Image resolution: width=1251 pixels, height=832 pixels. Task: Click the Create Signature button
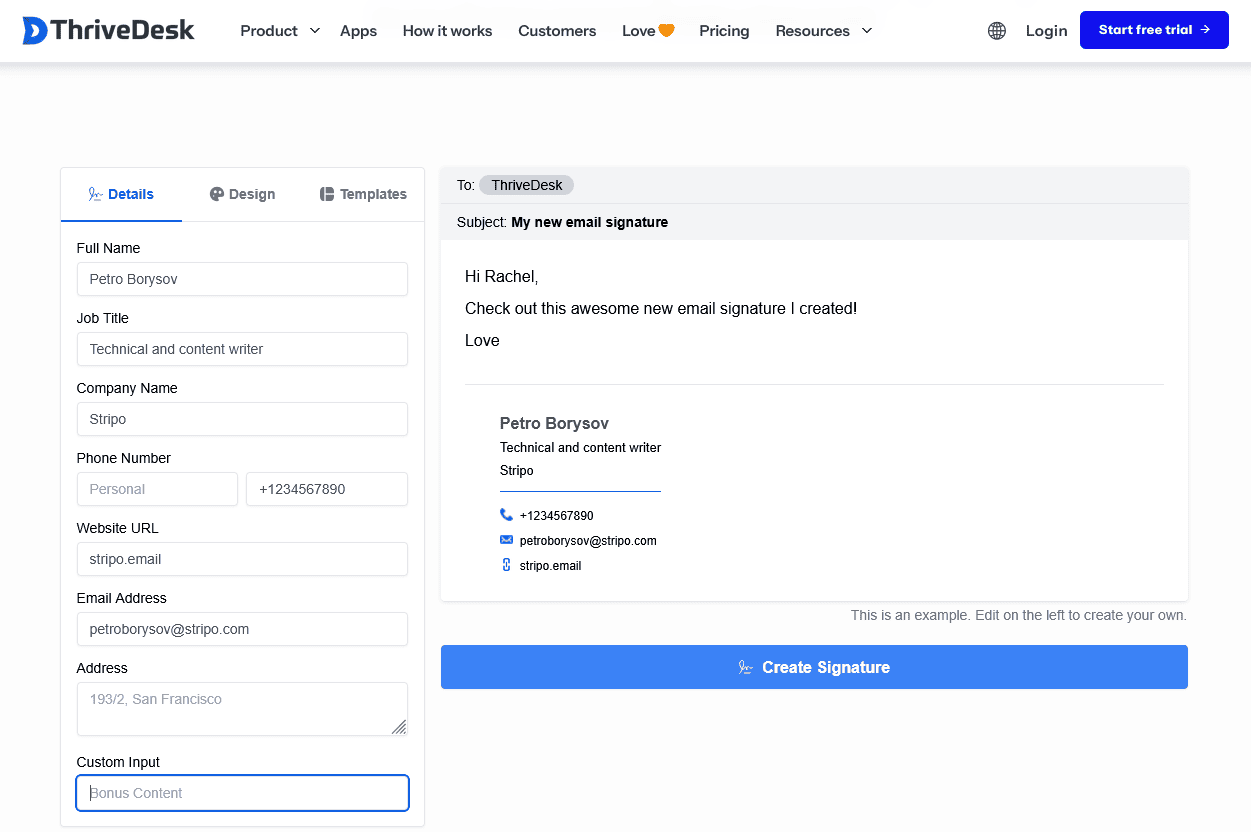tap(814, 667)
